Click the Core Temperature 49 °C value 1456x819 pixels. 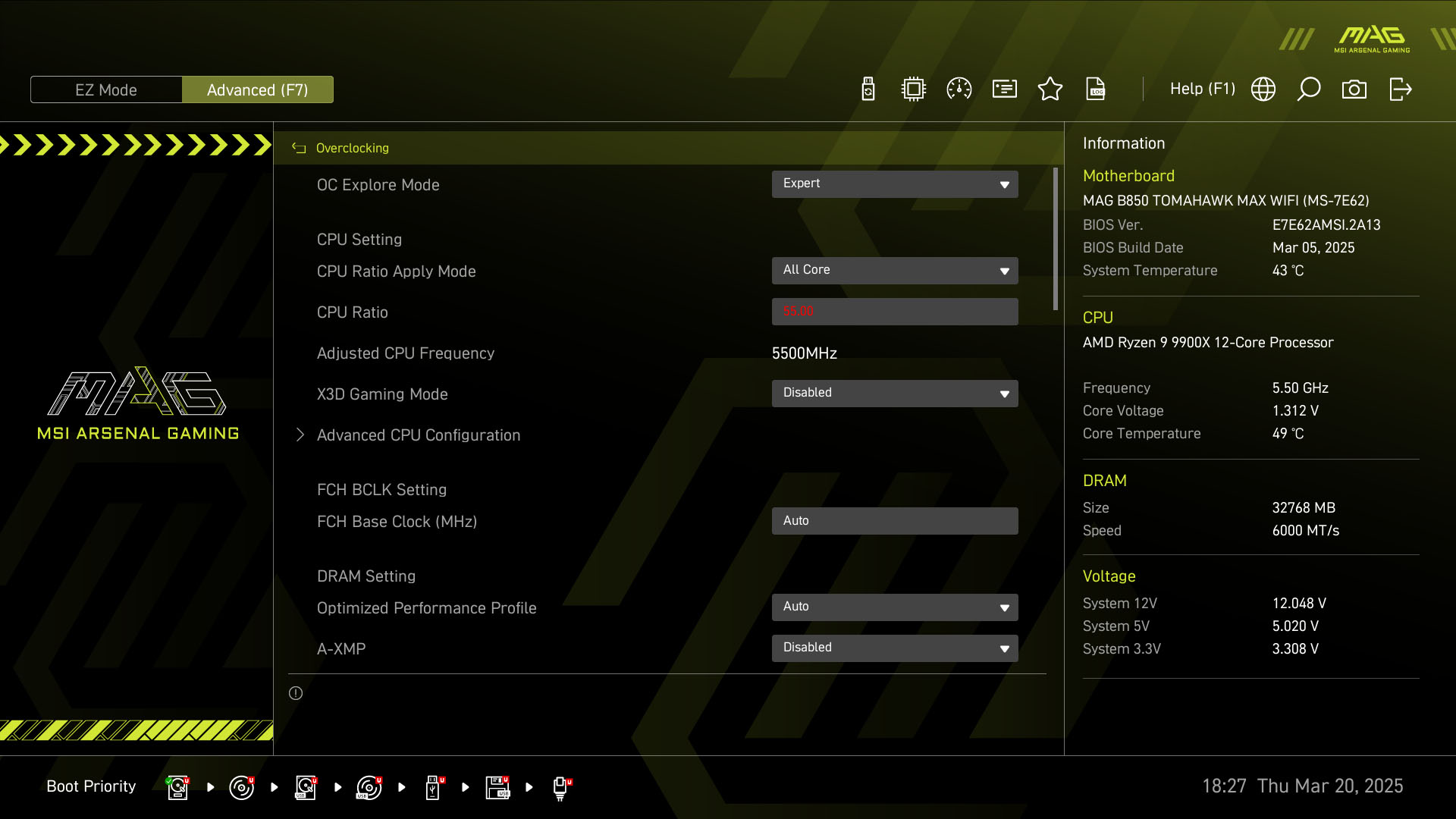pos(1288,434)
